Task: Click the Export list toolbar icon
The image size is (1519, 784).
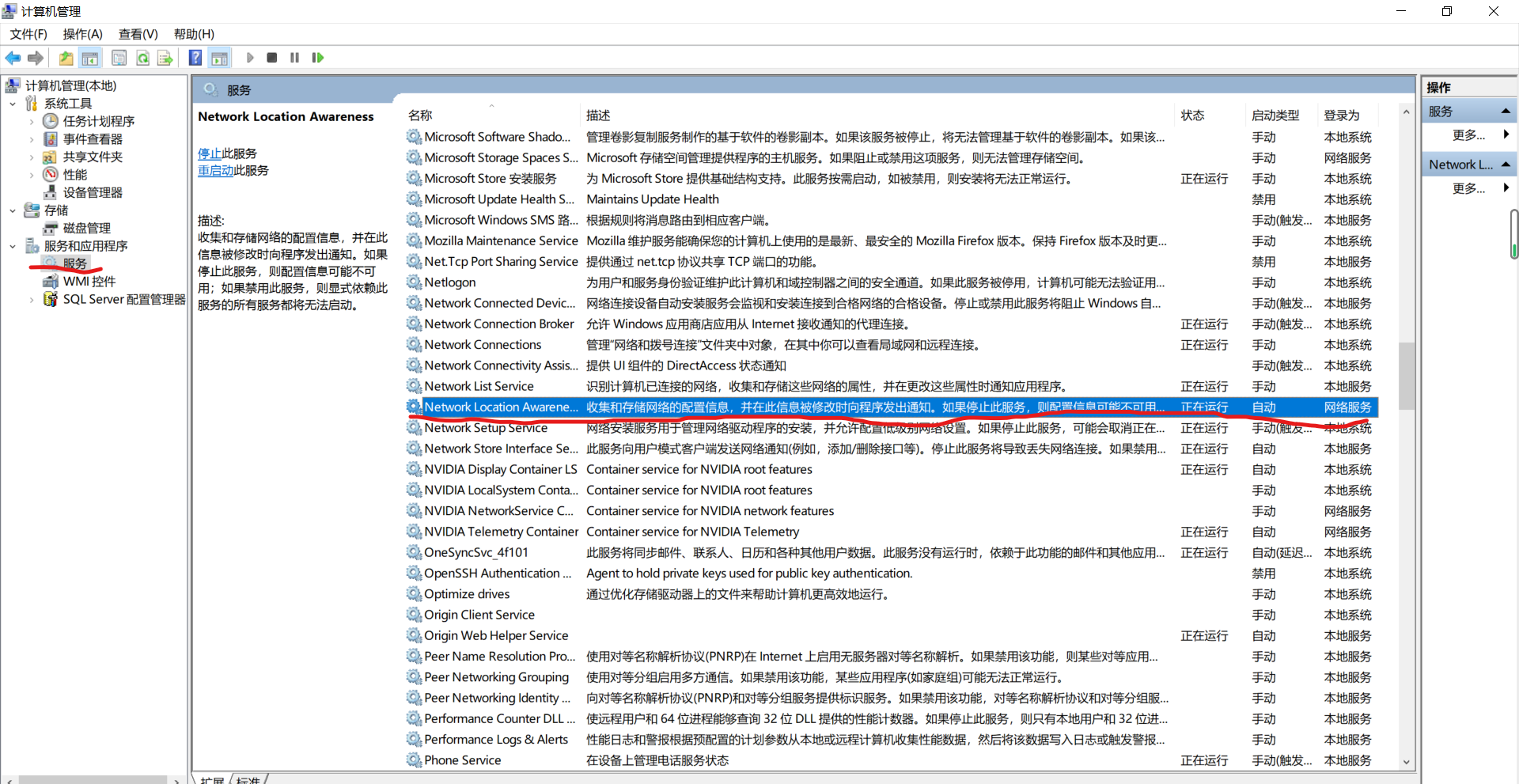Action: (165, 58)
